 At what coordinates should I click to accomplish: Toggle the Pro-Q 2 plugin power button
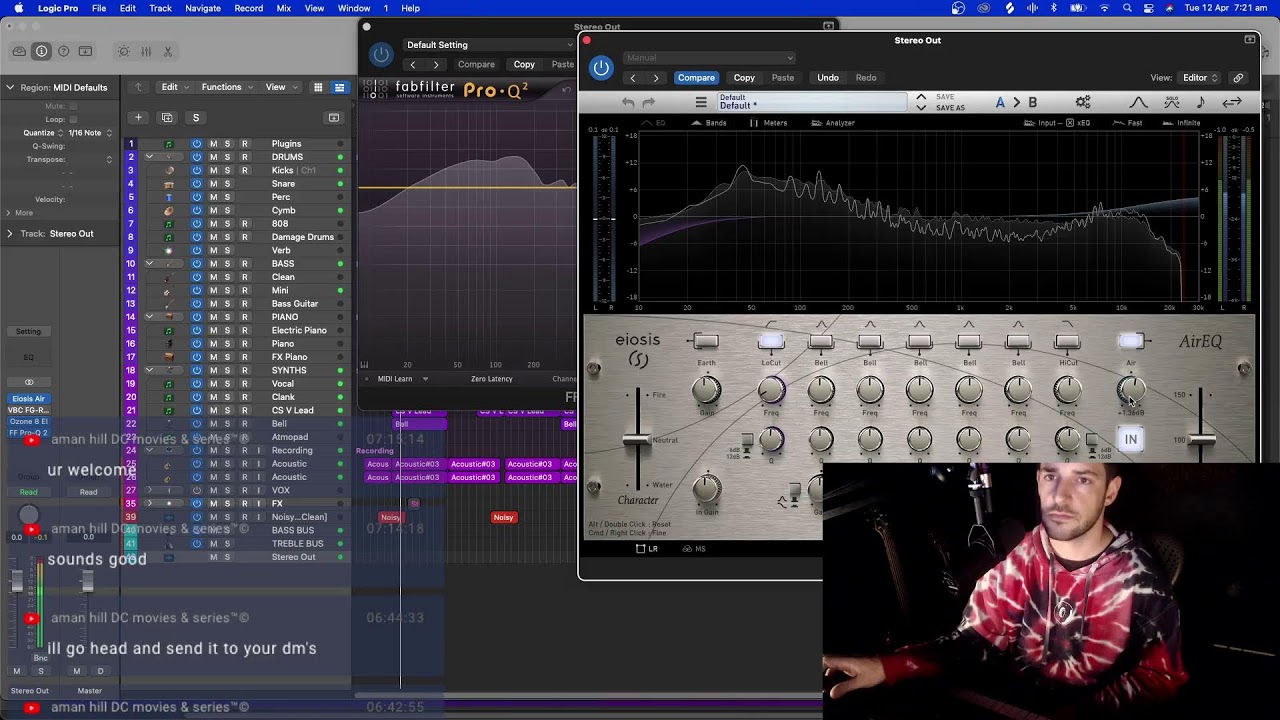click(x=380, y=55)
